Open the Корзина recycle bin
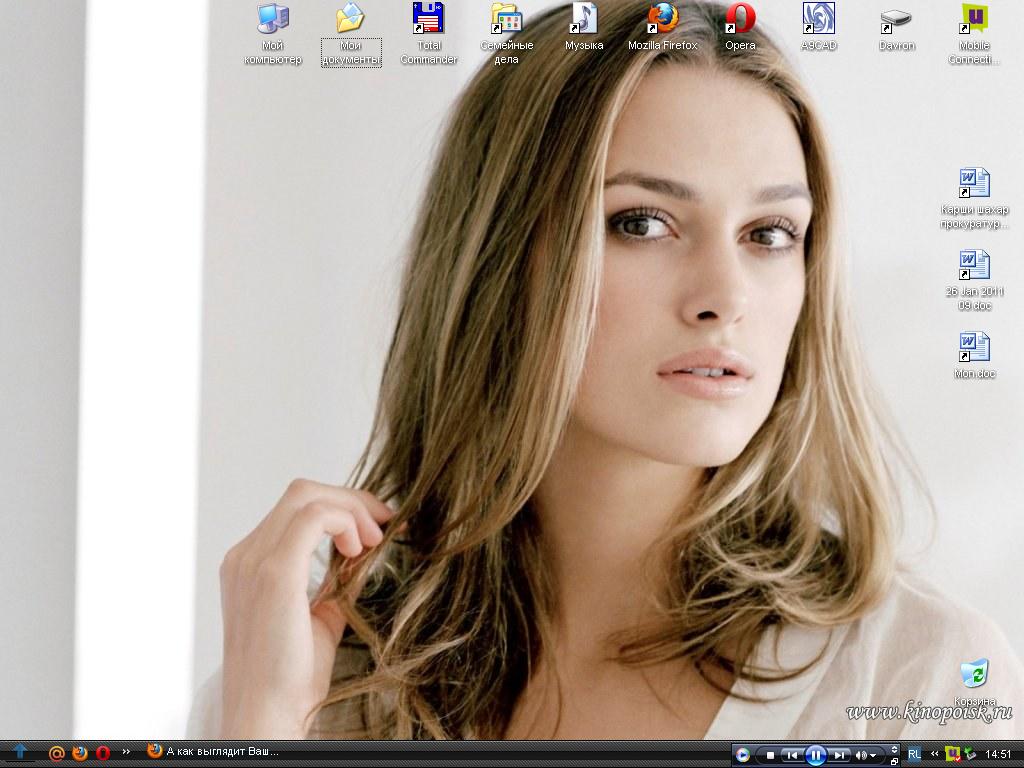 coord(974,675)
